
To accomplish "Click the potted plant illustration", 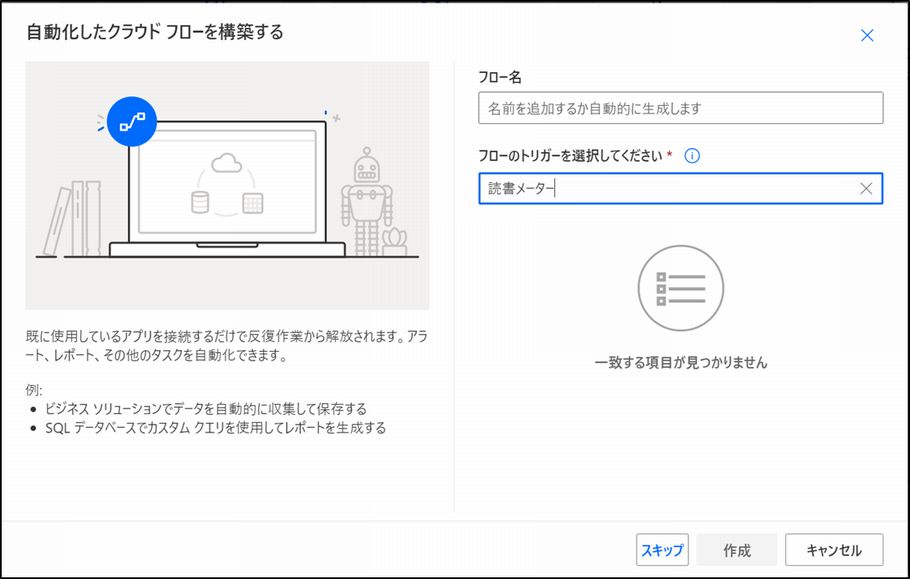I will coord(395,242).
